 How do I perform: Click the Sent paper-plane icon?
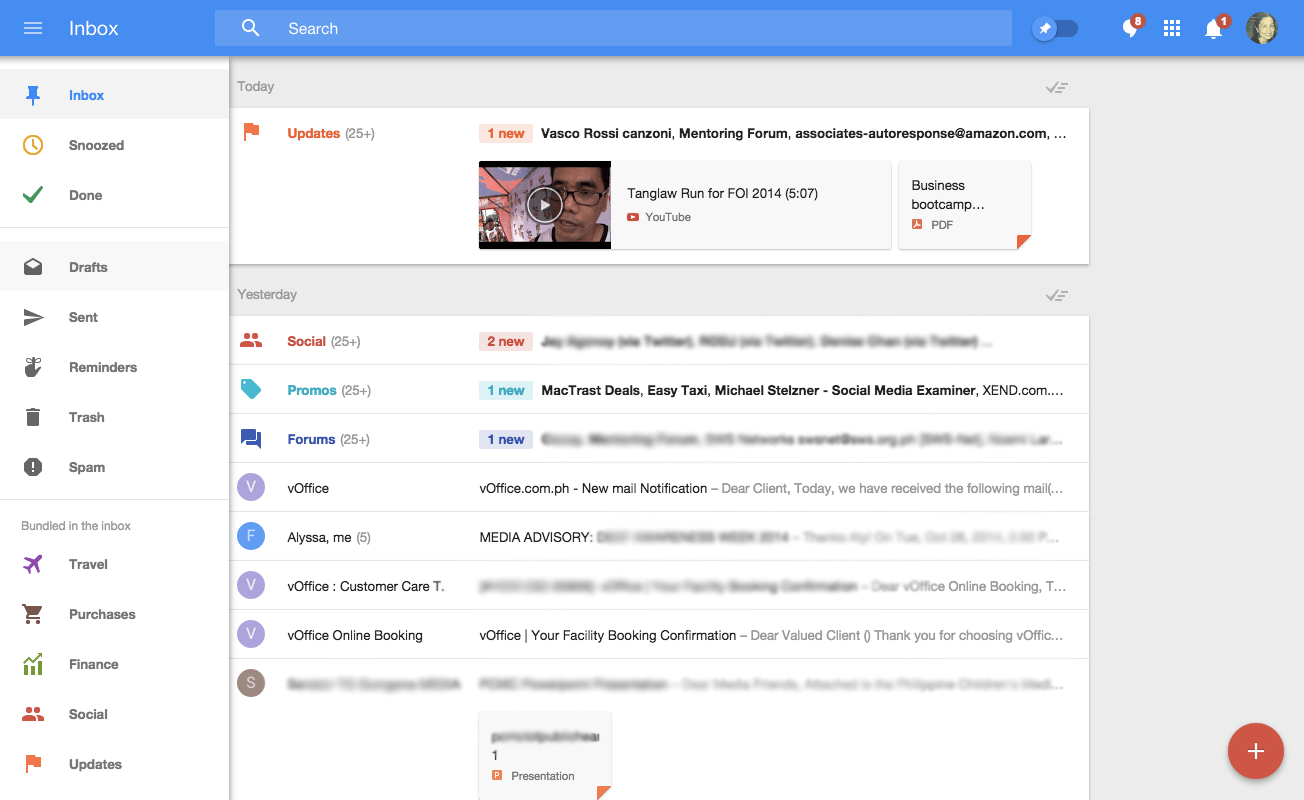pyautogui.click(x=33, y=317)
